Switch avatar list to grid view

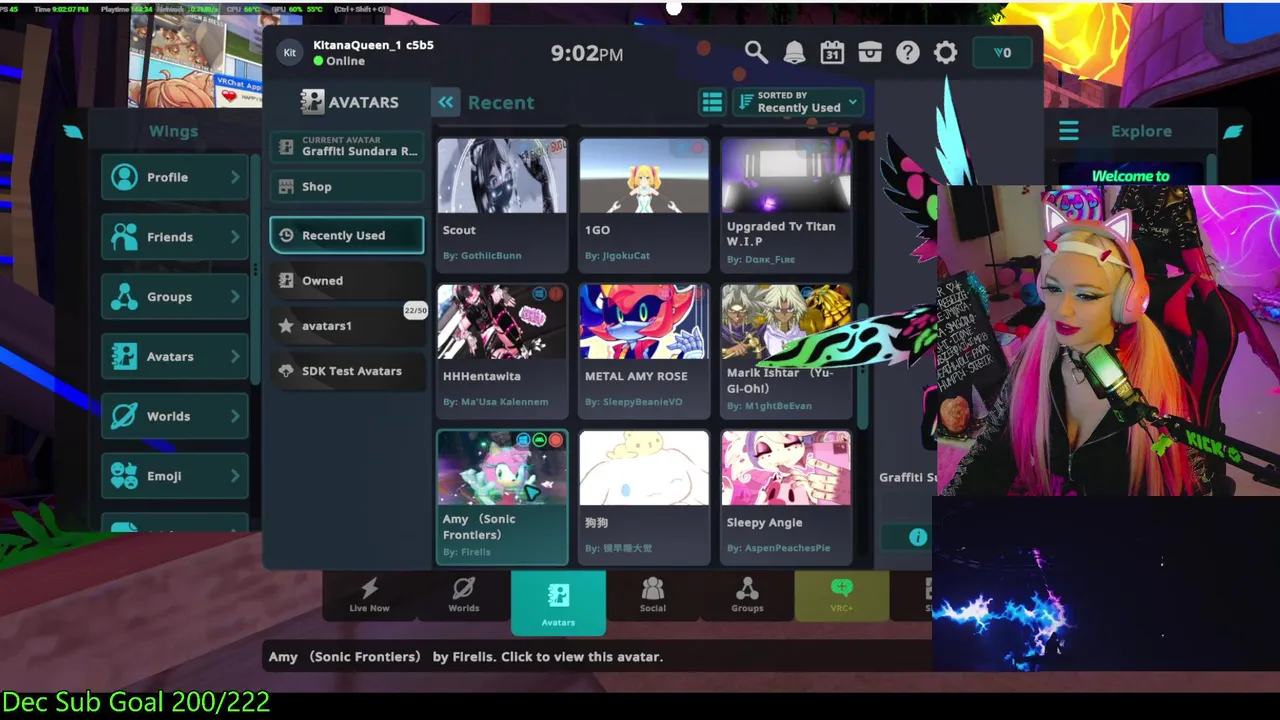pos(711,102)
